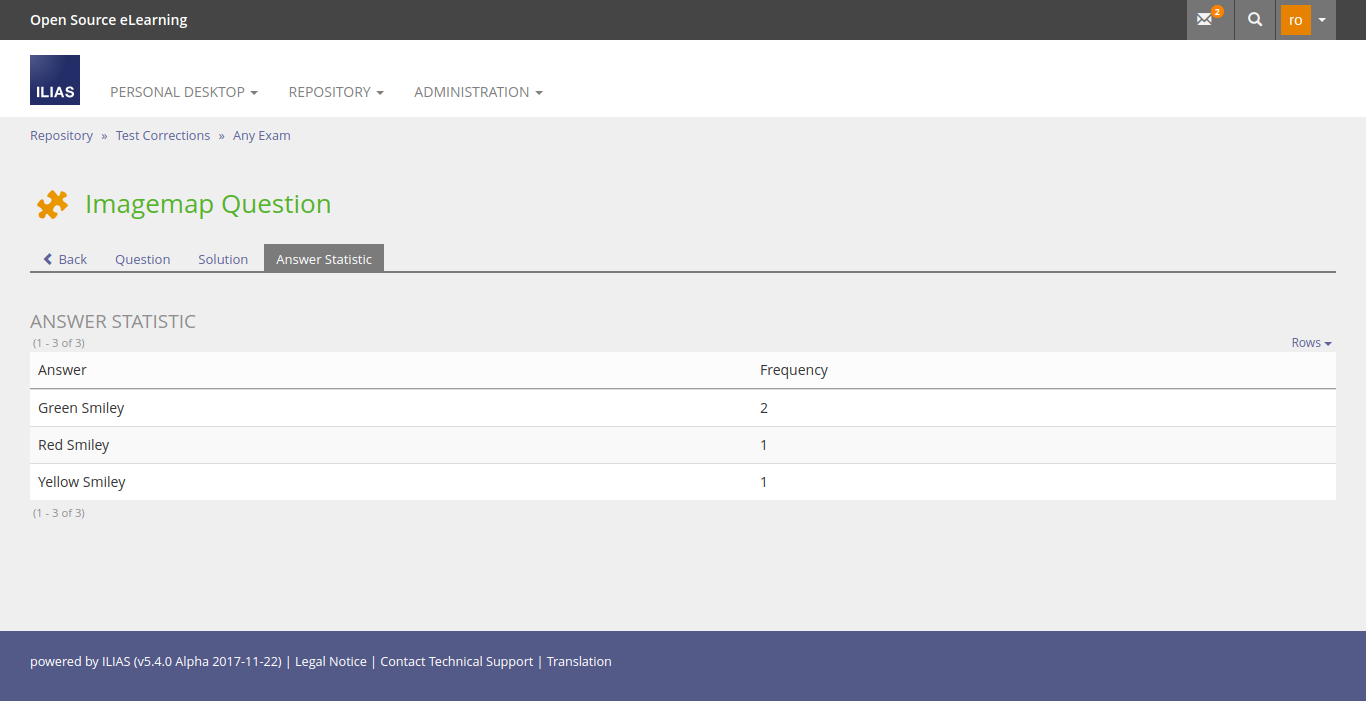Screen dimensions: 1366x701
Task: Go Back using the tab bar
Action: tap(65, 259)
